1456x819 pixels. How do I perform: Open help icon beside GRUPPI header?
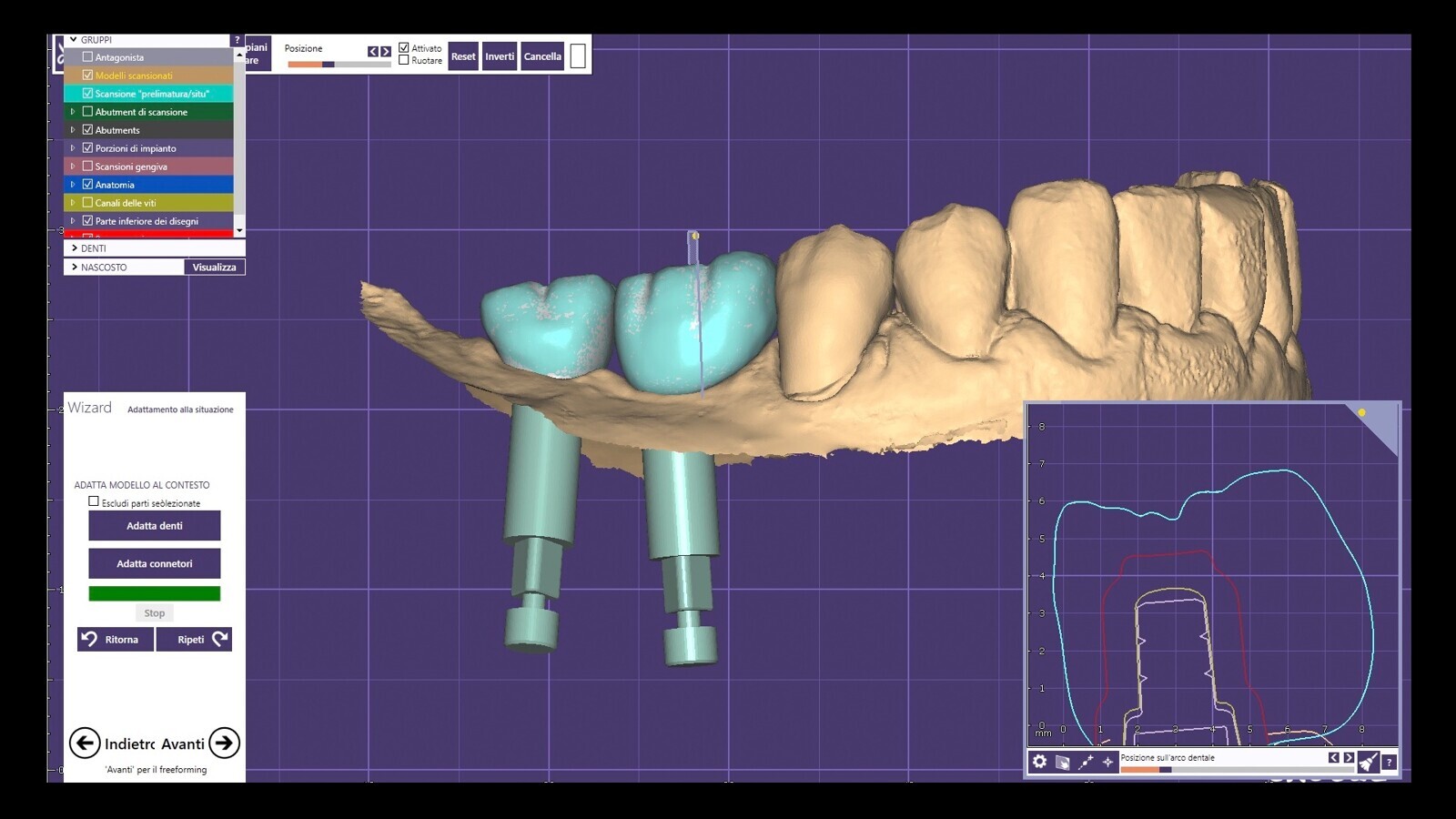pyautogui.click(x=238, y=40)
